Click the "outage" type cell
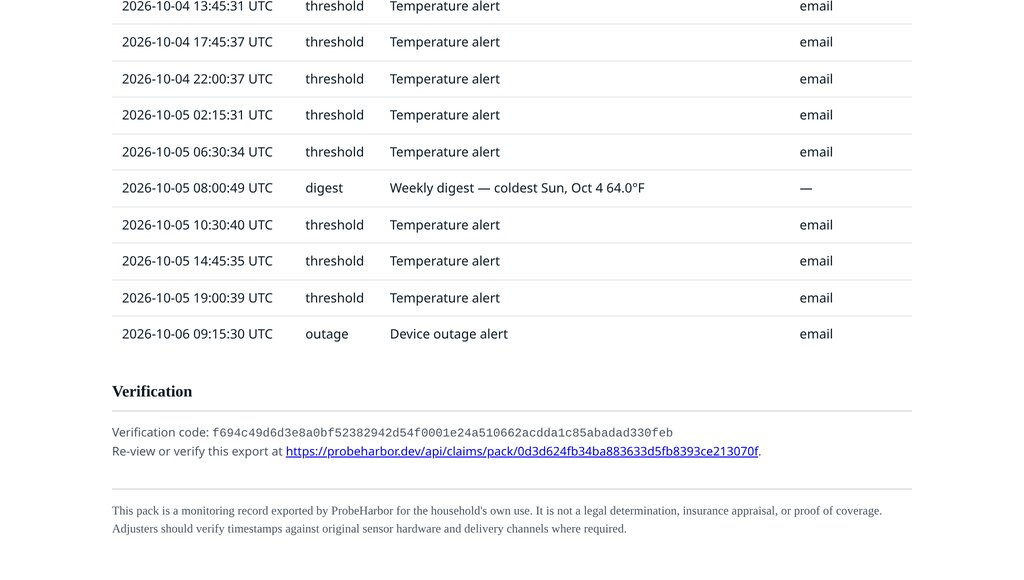Viewport: 1024px width, 580px height. tap(327, 334)
